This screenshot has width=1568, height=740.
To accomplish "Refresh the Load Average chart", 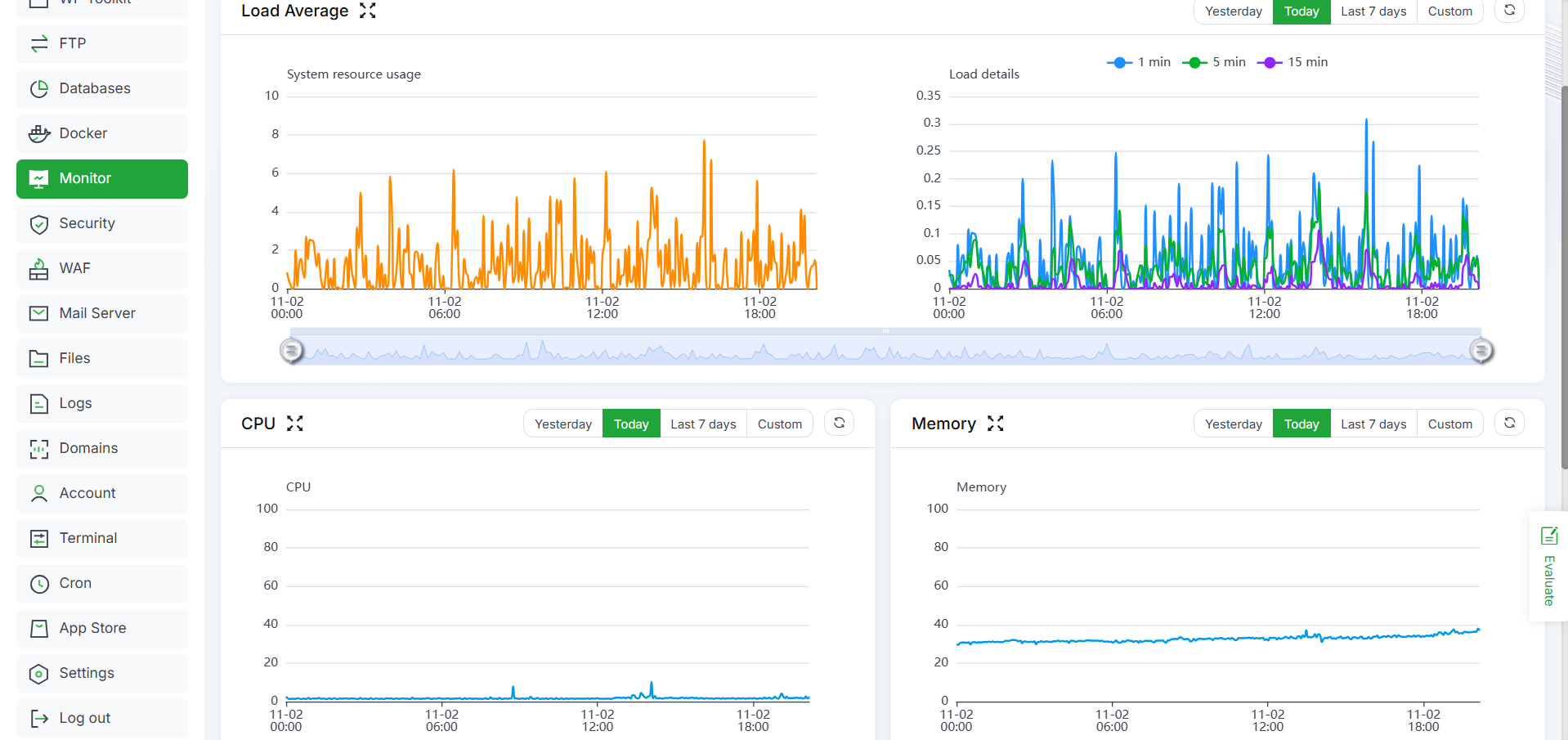I will point(1509,11).
